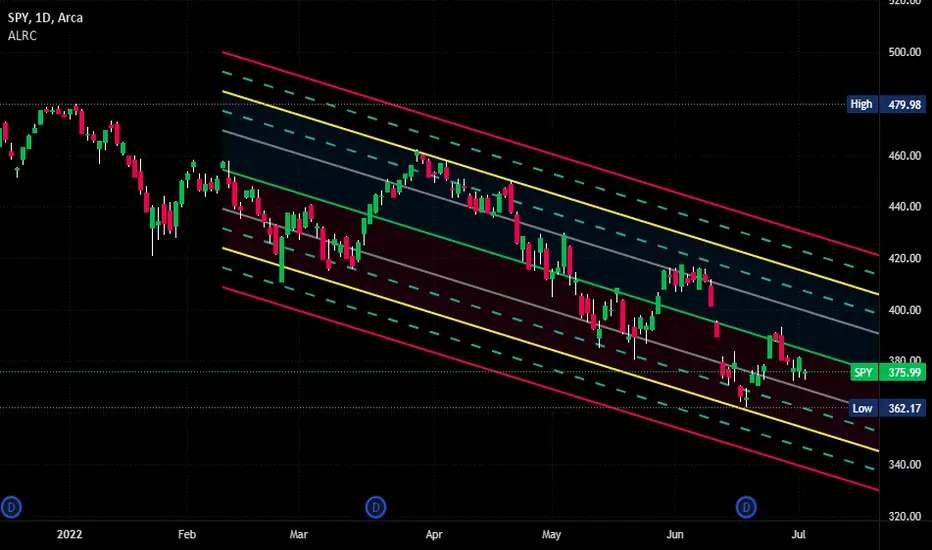The image size is (932, 550).
Task: Click the High 479.98 price label
Action: pyautogui.click(x=886, y=105)
